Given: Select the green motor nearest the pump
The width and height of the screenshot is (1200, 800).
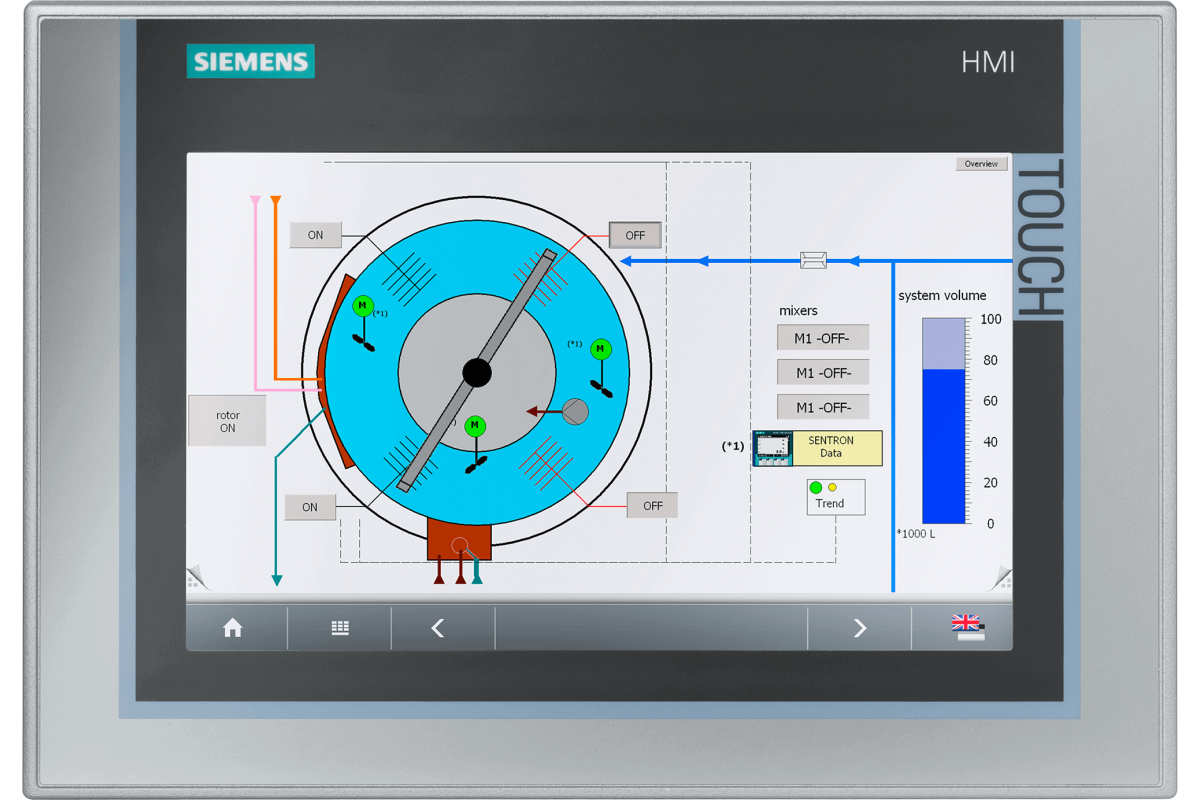Looking at the screenshot, I should click(600, 349).
